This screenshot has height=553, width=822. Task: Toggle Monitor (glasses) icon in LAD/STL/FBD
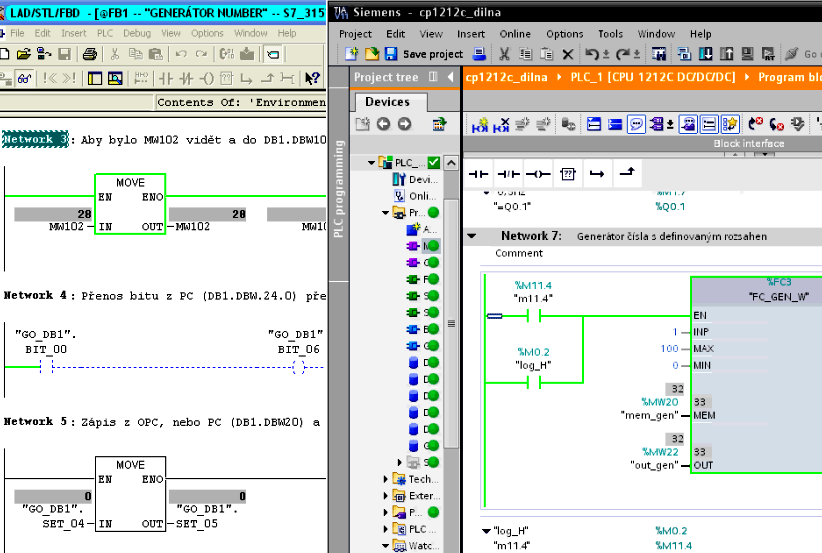point(25,79)
